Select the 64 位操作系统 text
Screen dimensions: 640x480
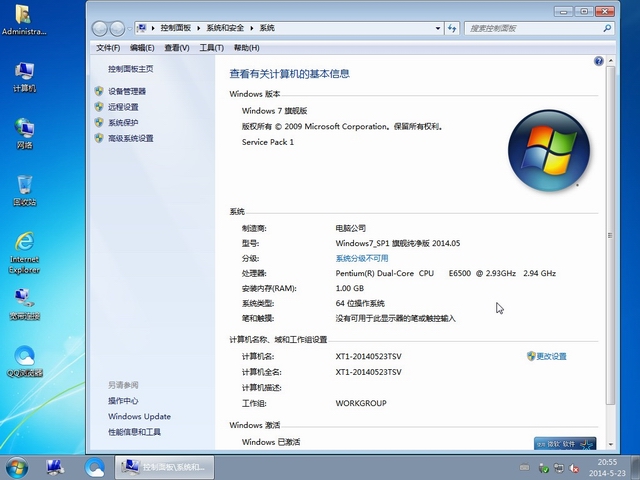pyautogui.click(x=360, y=303)
